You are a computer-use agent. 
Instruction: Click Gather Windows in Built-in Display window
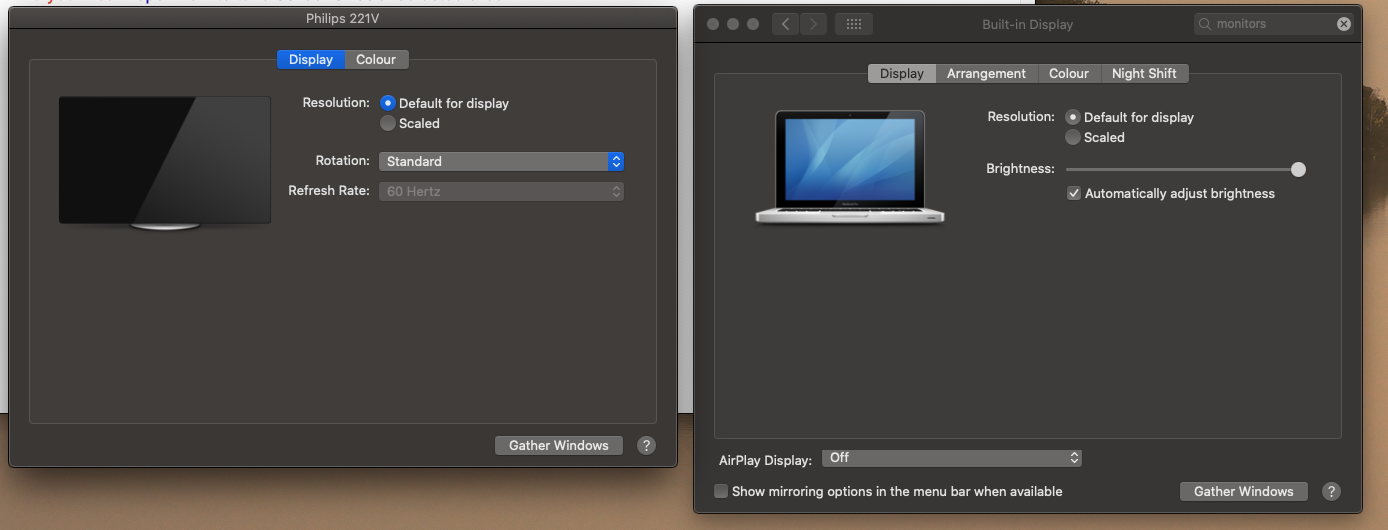1244,491
